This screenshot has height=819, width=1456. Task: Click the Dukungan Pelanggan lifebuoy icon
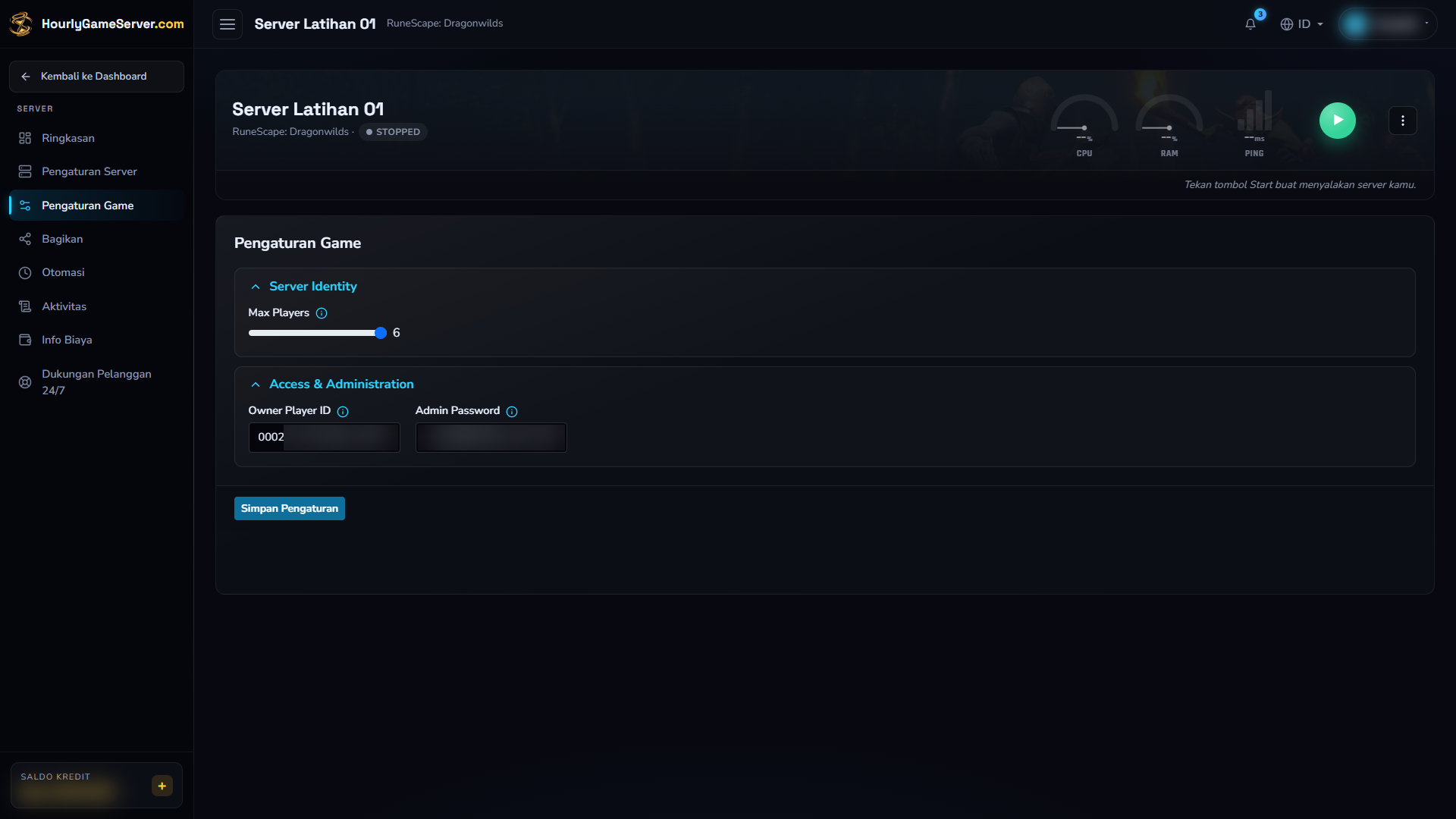pos(25,382)
